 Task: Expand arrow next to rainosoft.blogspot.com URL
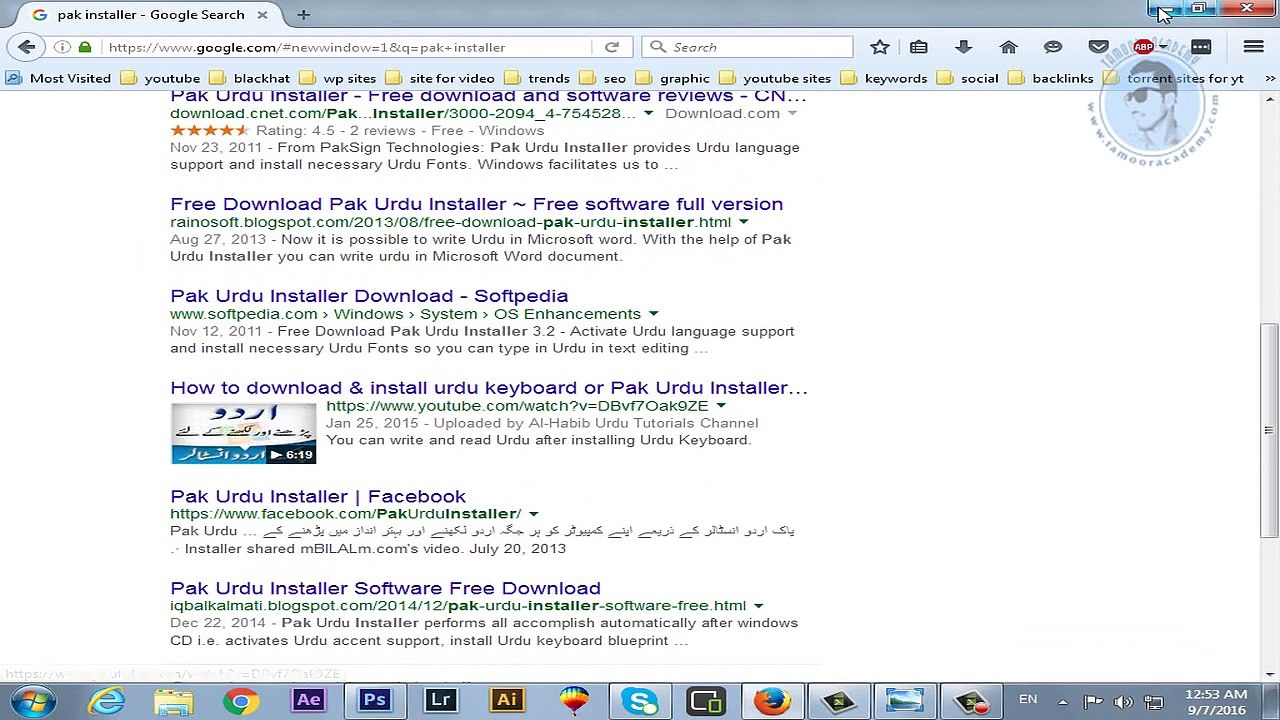tap(743, 222)
